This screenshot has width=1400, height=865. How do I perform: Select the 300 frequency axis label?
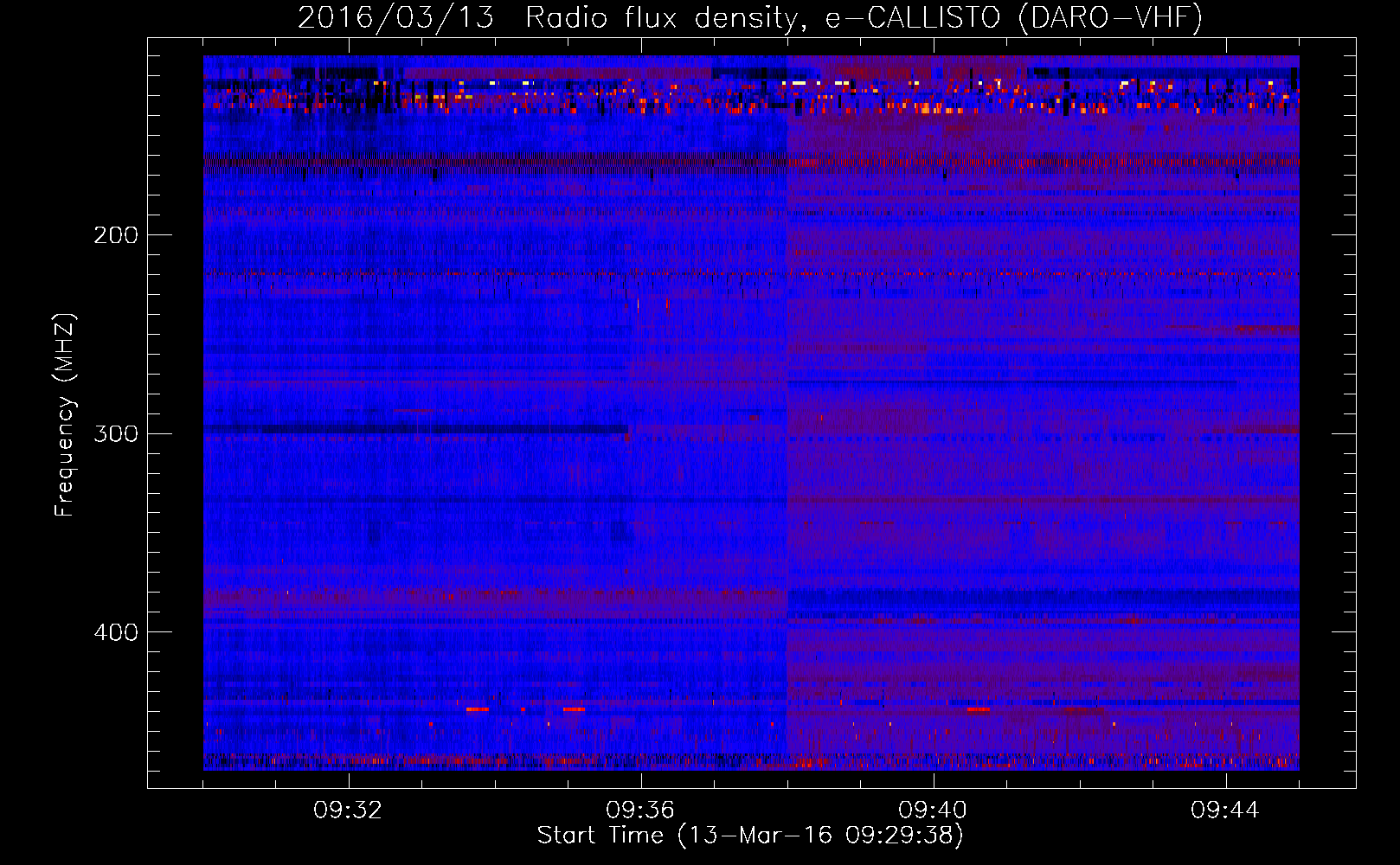[115, 433]
